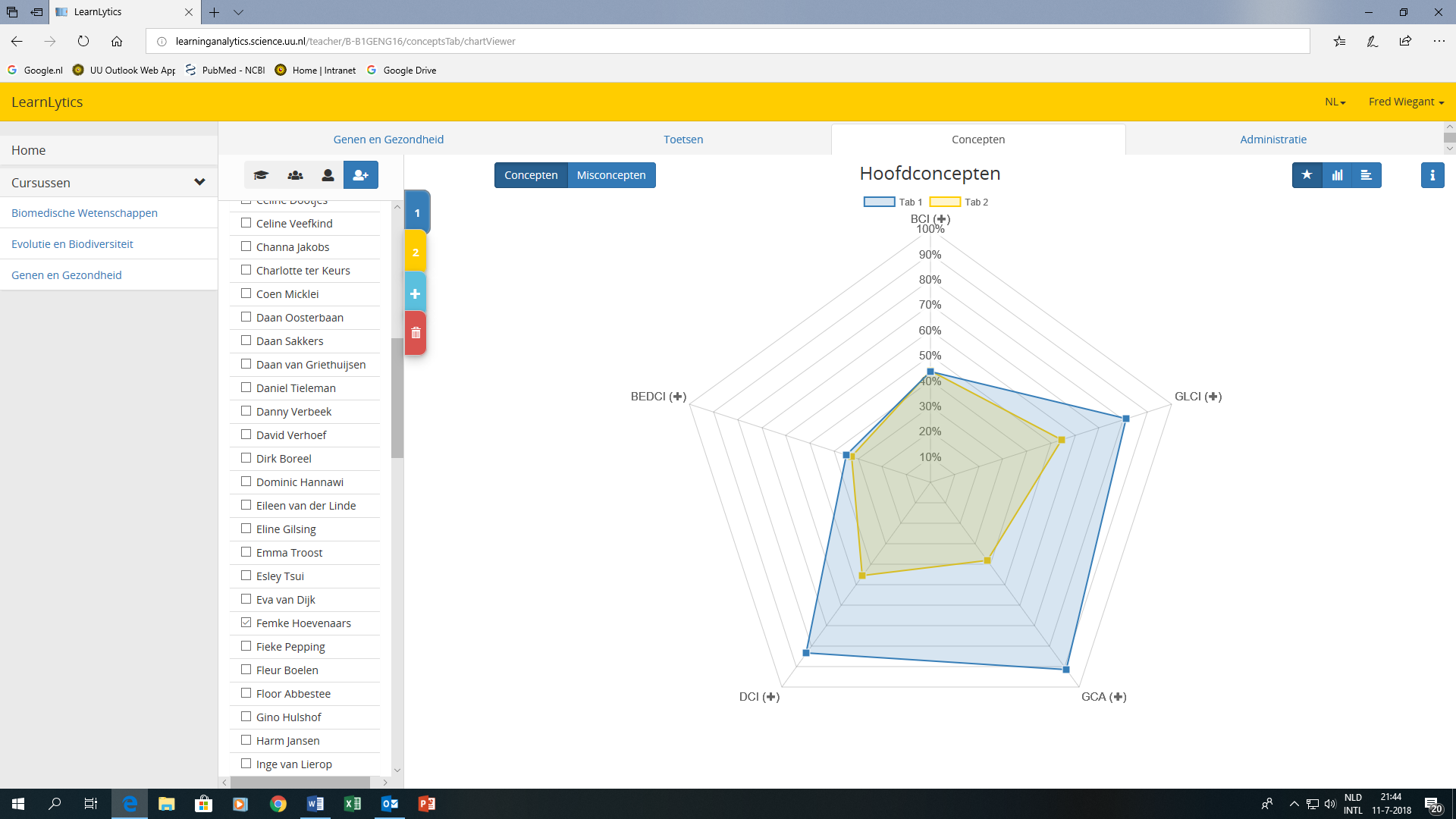Open the Fred Wiegant user dropdown
Screen dimensions: 1456x819
[1406, 102]
